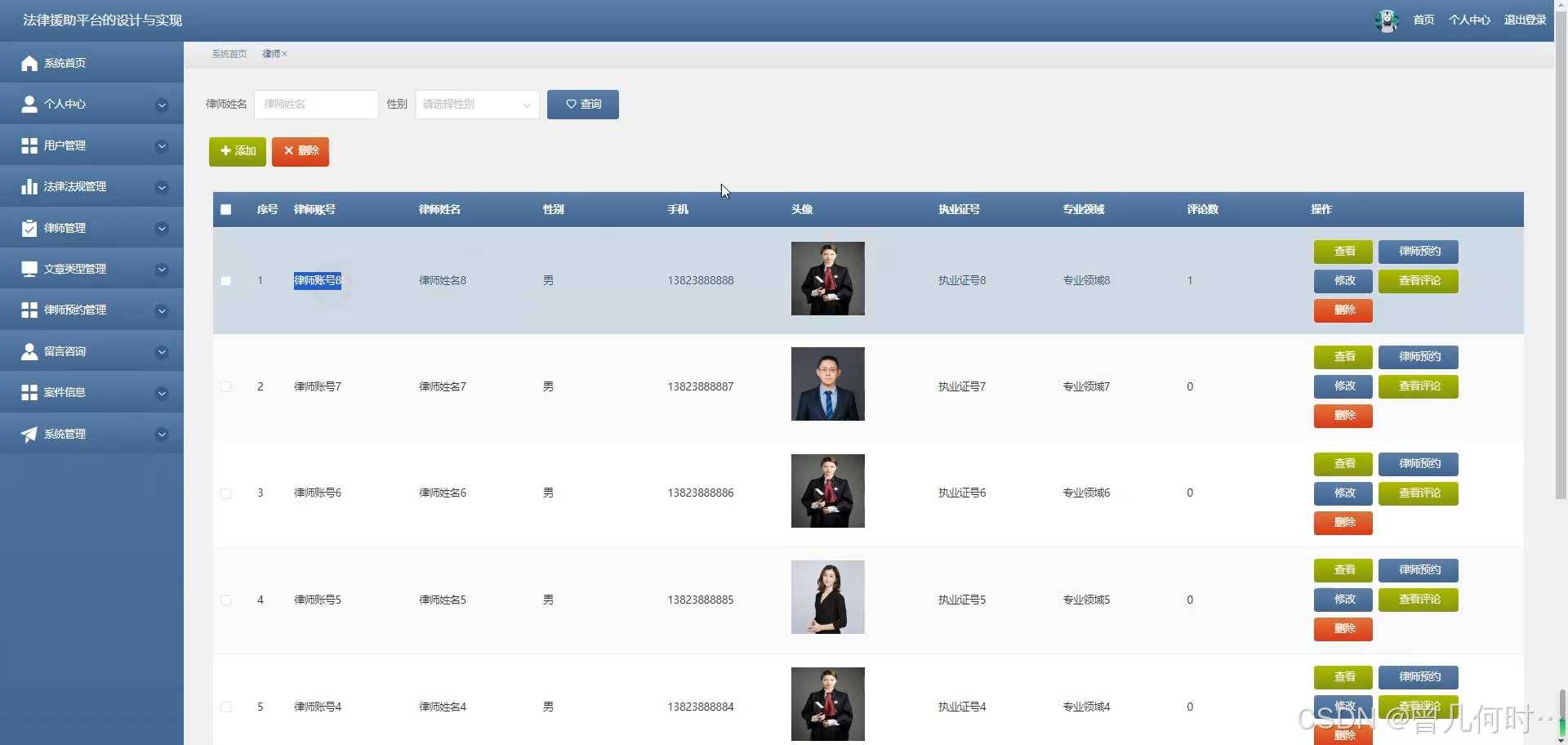This screenshot has height=745, width=1568.
Task: Click the clipboard icon beside 律师管理
Action: click(29, 228)
